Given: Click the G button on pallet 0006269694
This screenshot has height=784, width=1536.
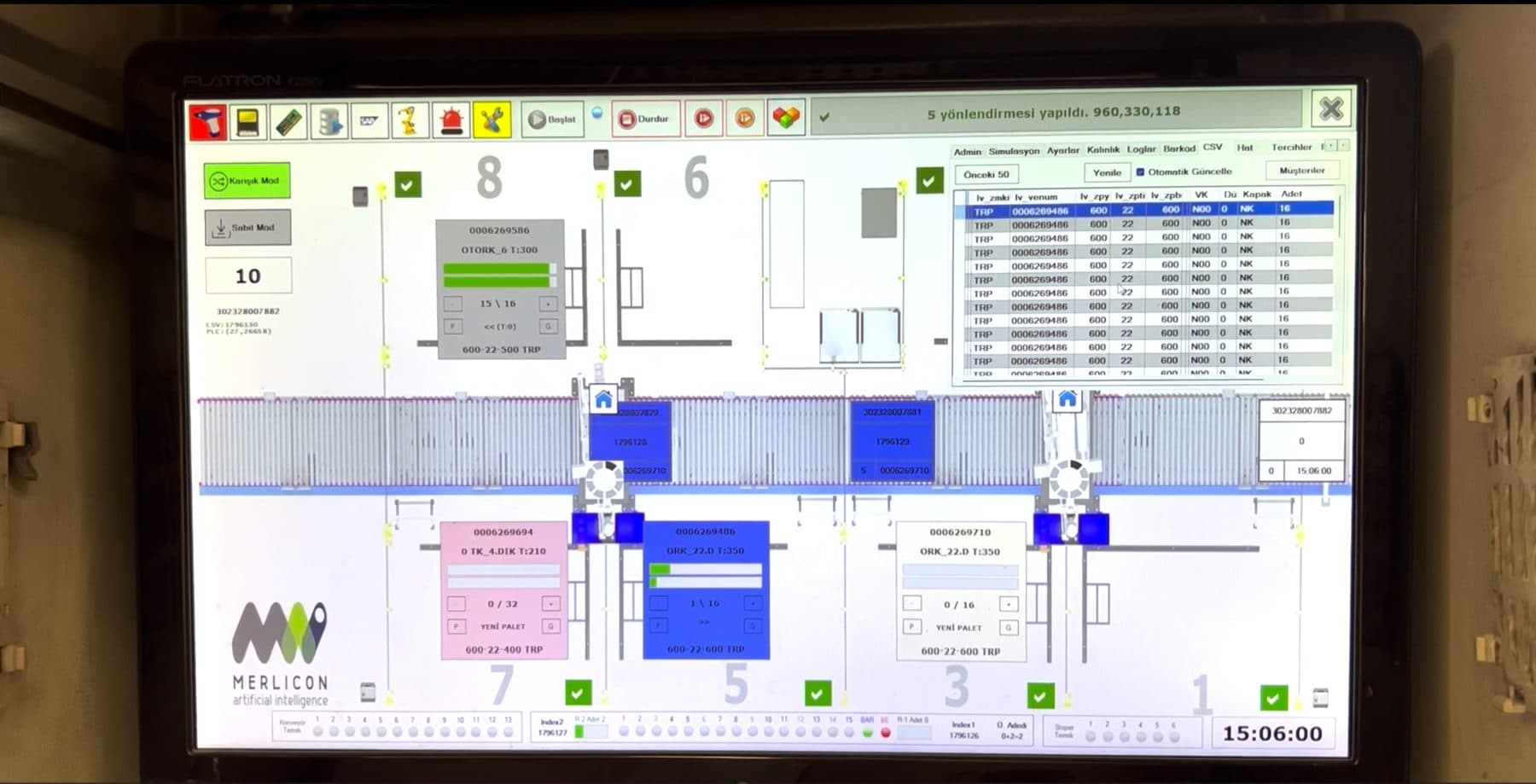Looking at the screenshot, I should tap(551, 626).
